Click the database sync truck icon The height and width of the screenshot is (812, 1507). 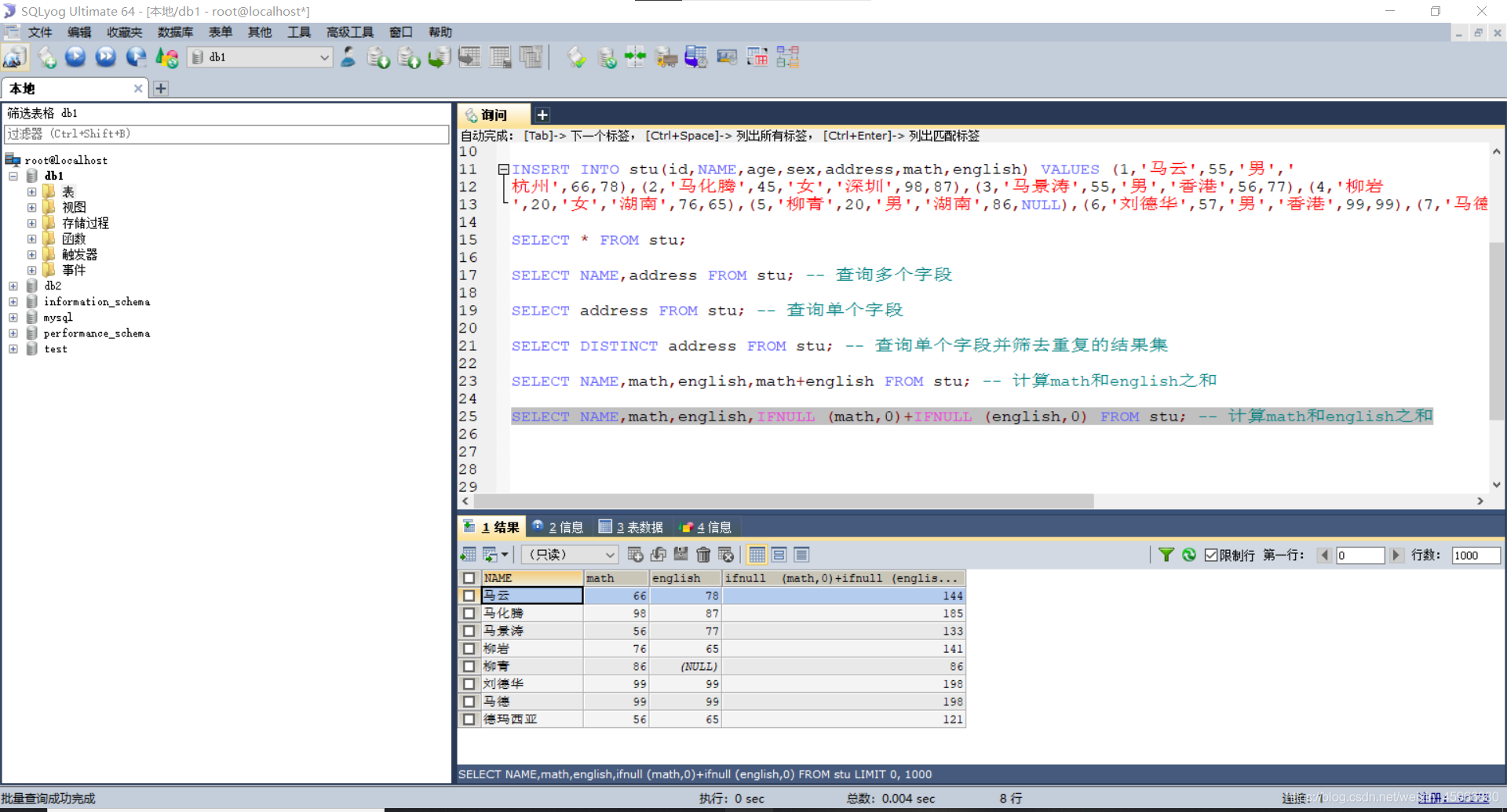point(666,57)
